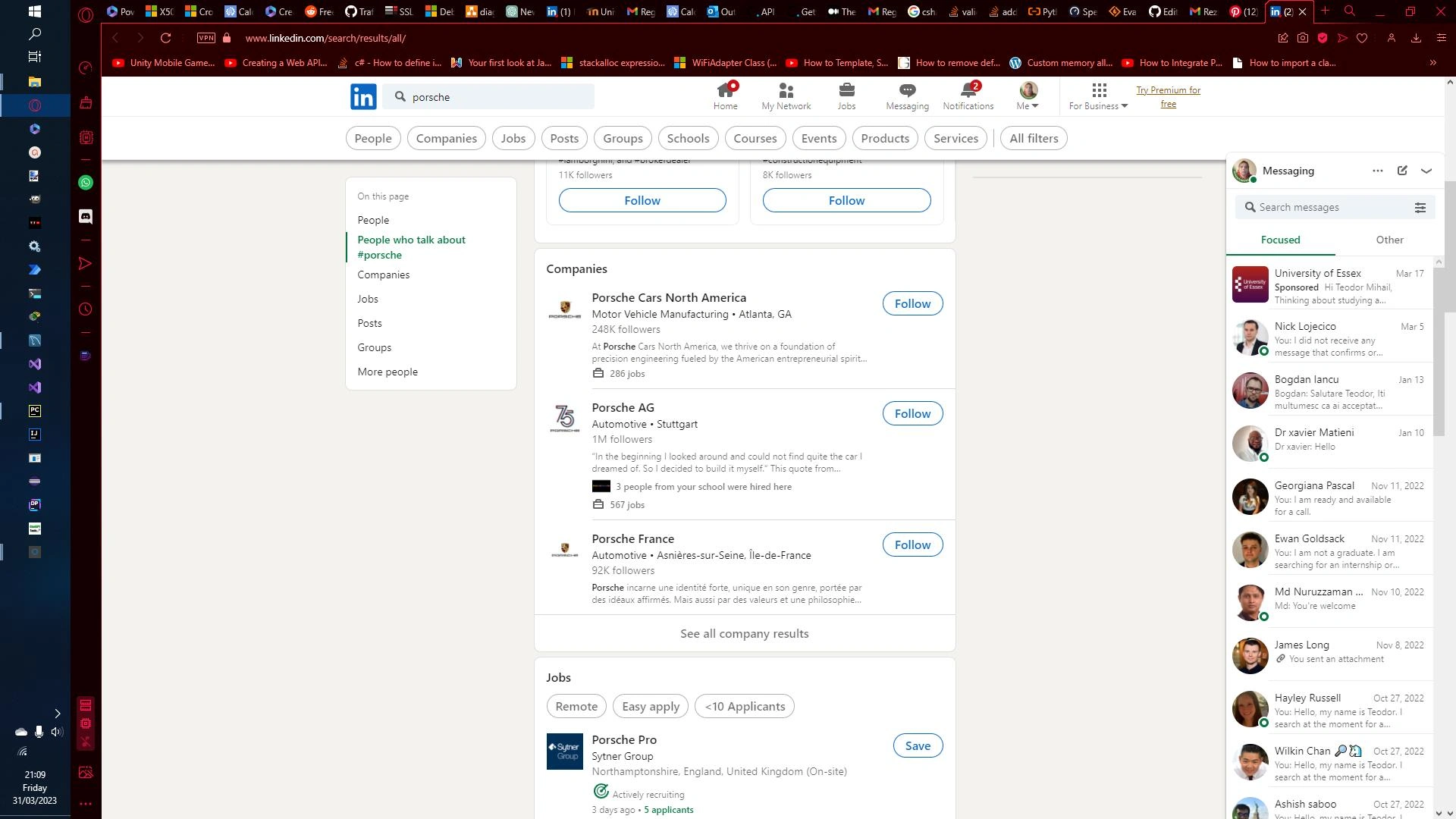Image resolution: width=1456 pixels, height=819 pixels.
Task: Click the porsche search box
Action: pyautogui.click(x=489, y=97)
